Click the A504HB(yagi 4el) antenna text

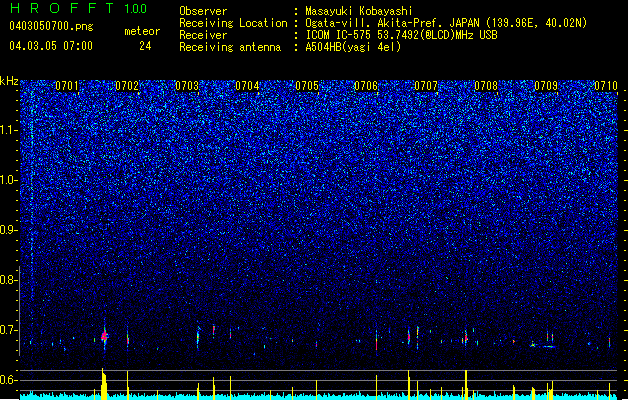point(353,47)
